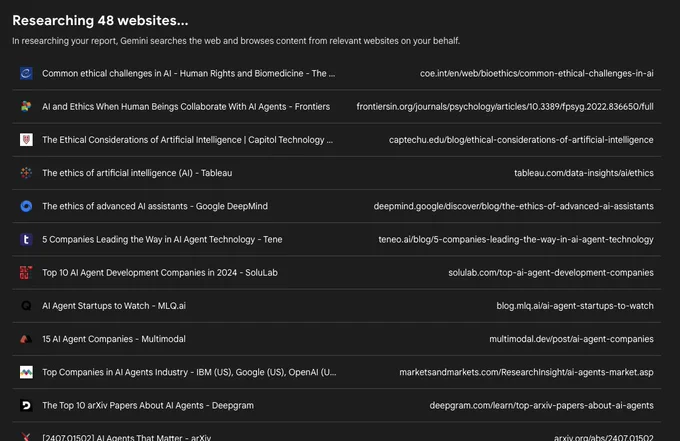This screenshot has height=441, width=680.
Task: Click the Google DeepMind blue favicon
Action: click(26, 206)
